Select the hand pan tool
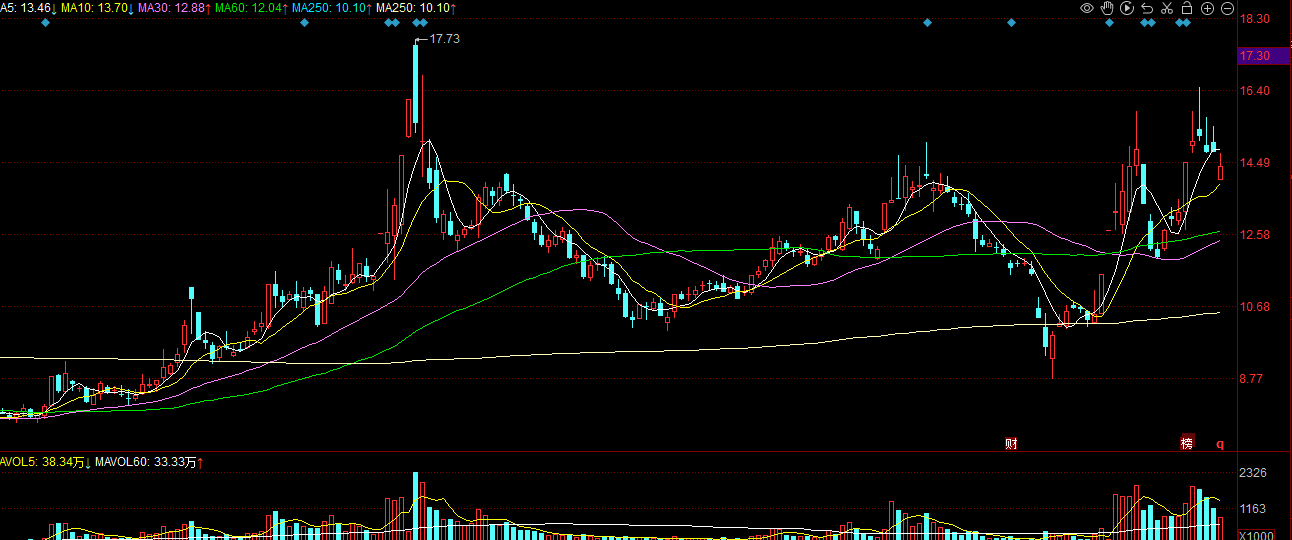 click(x=1108, y=8)
